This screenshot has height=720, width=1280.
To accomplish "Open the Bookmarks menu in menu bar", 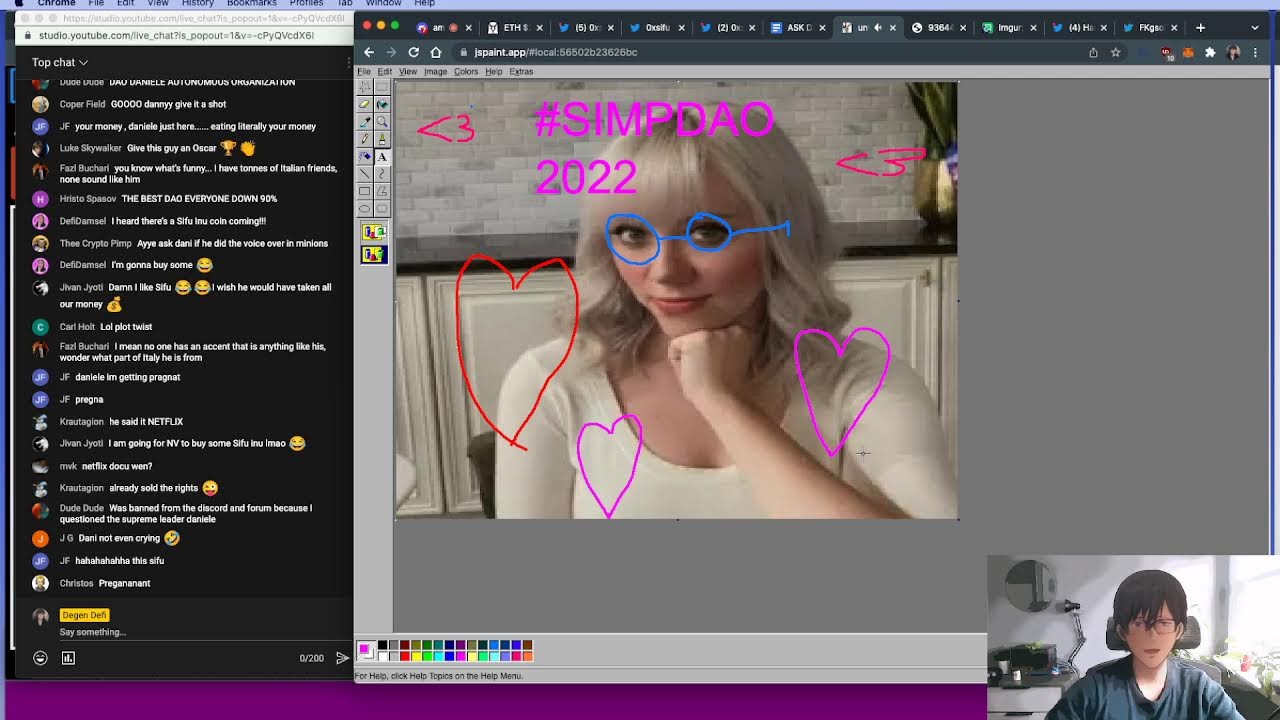I will point(251,3).
